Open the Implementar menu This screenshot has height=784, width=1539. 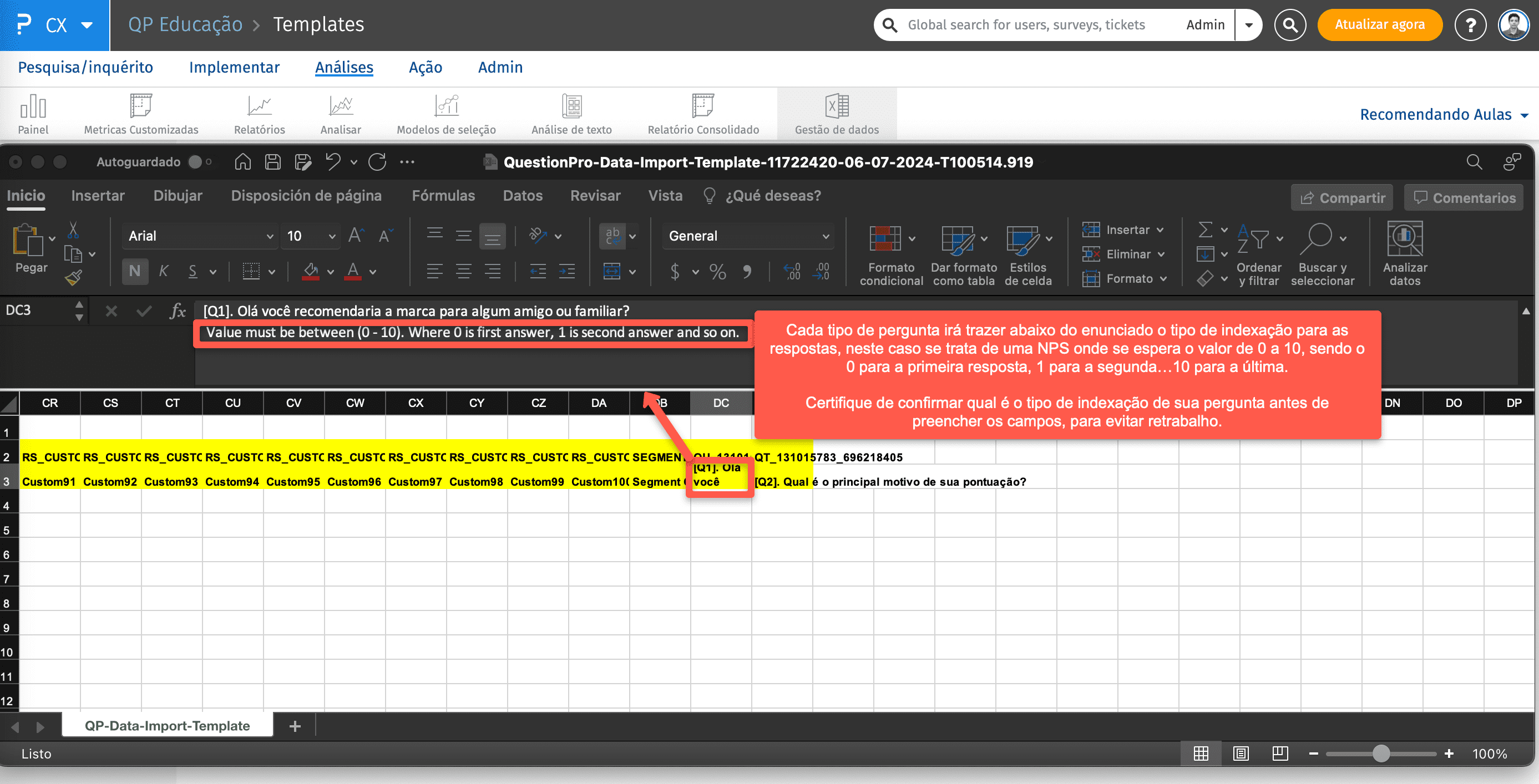[x=234, y=68]
